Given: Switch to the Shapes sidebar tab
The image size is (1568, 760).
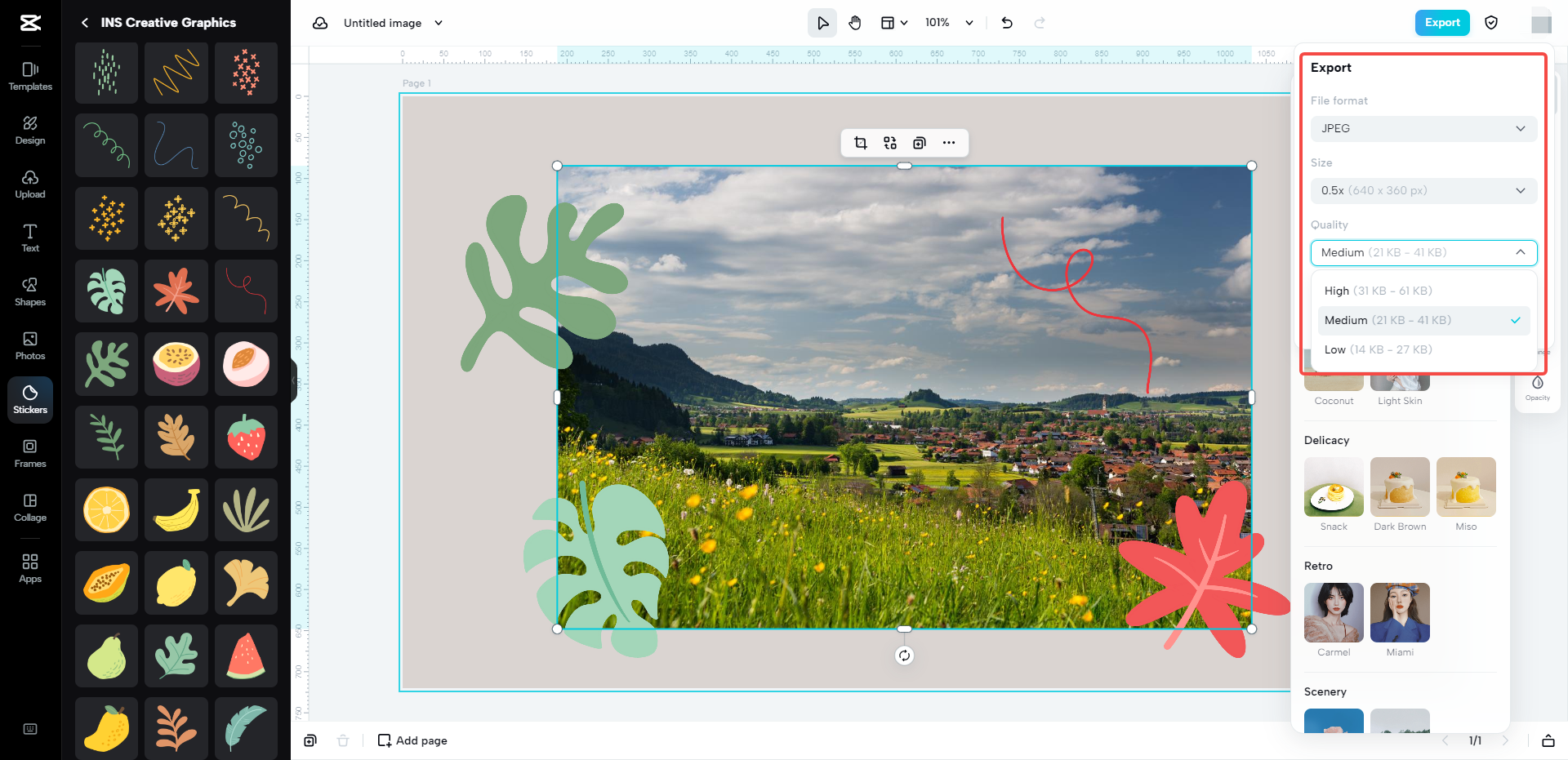Looking at the screenshot, I should pyautogui.click(x=30, y=291).
